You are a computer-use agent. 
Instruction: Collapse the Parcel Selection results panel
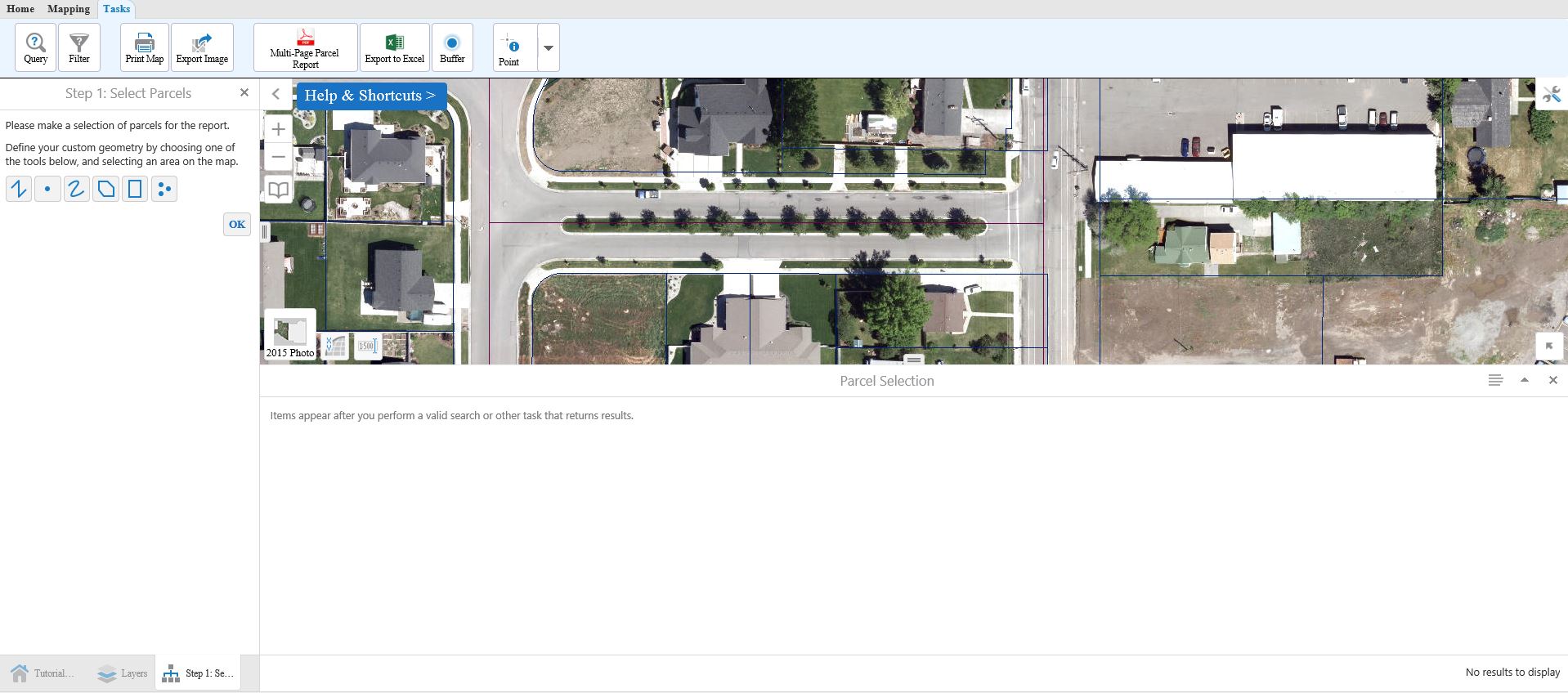[1525, 380]
